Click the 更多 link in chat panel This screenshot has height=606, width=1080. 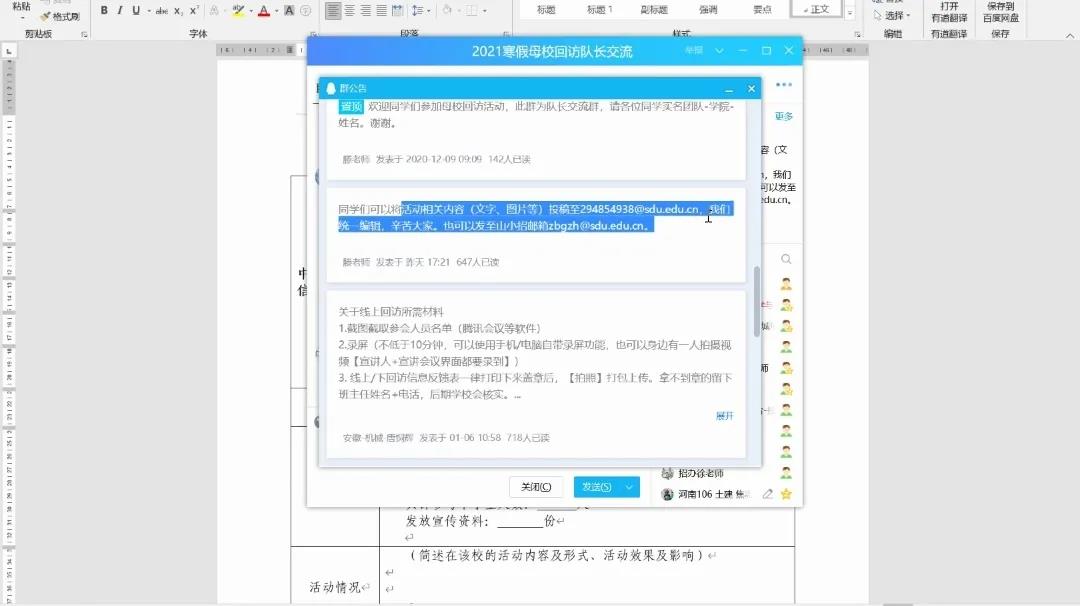(783, 117)
